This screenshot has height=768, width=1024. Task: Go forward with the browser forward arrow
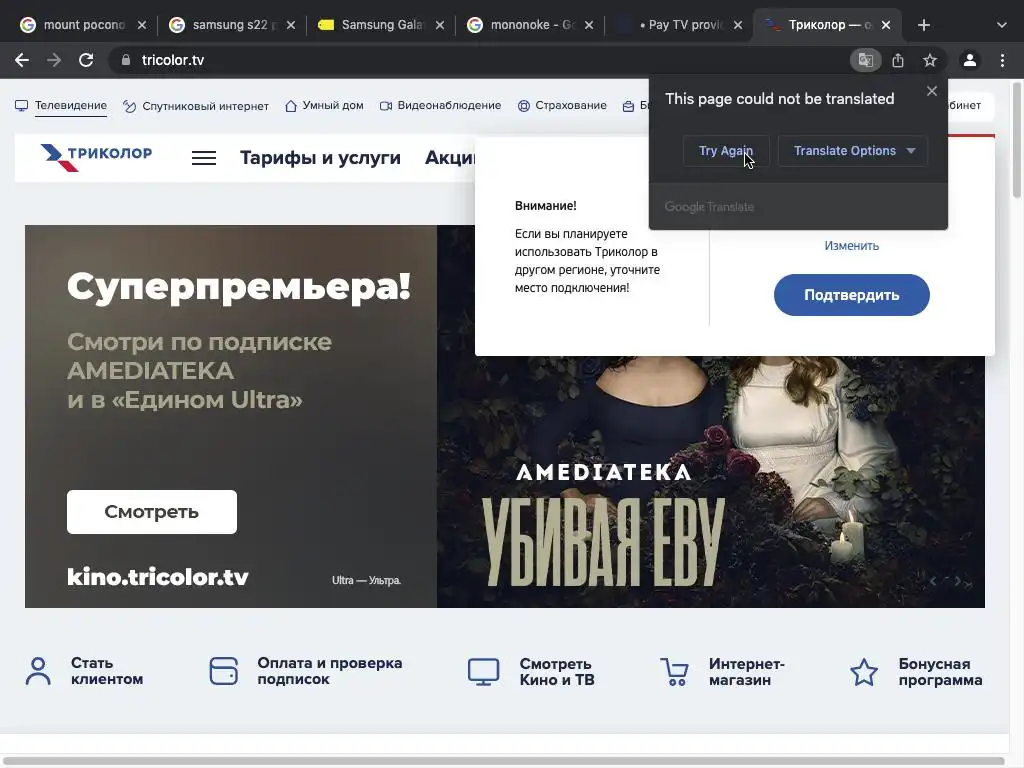click(x=54, y=60)
